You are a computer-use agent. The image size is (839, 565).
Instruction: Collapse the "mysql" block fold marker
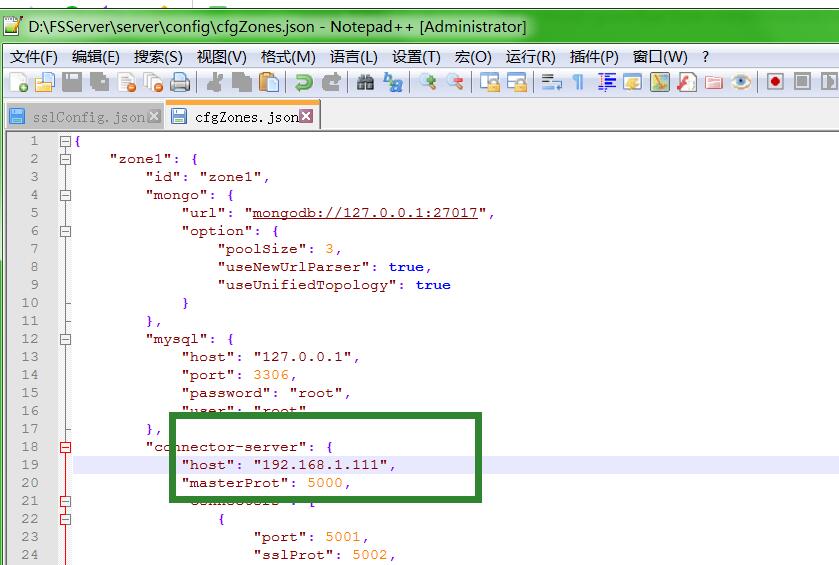tap(66, 339)
